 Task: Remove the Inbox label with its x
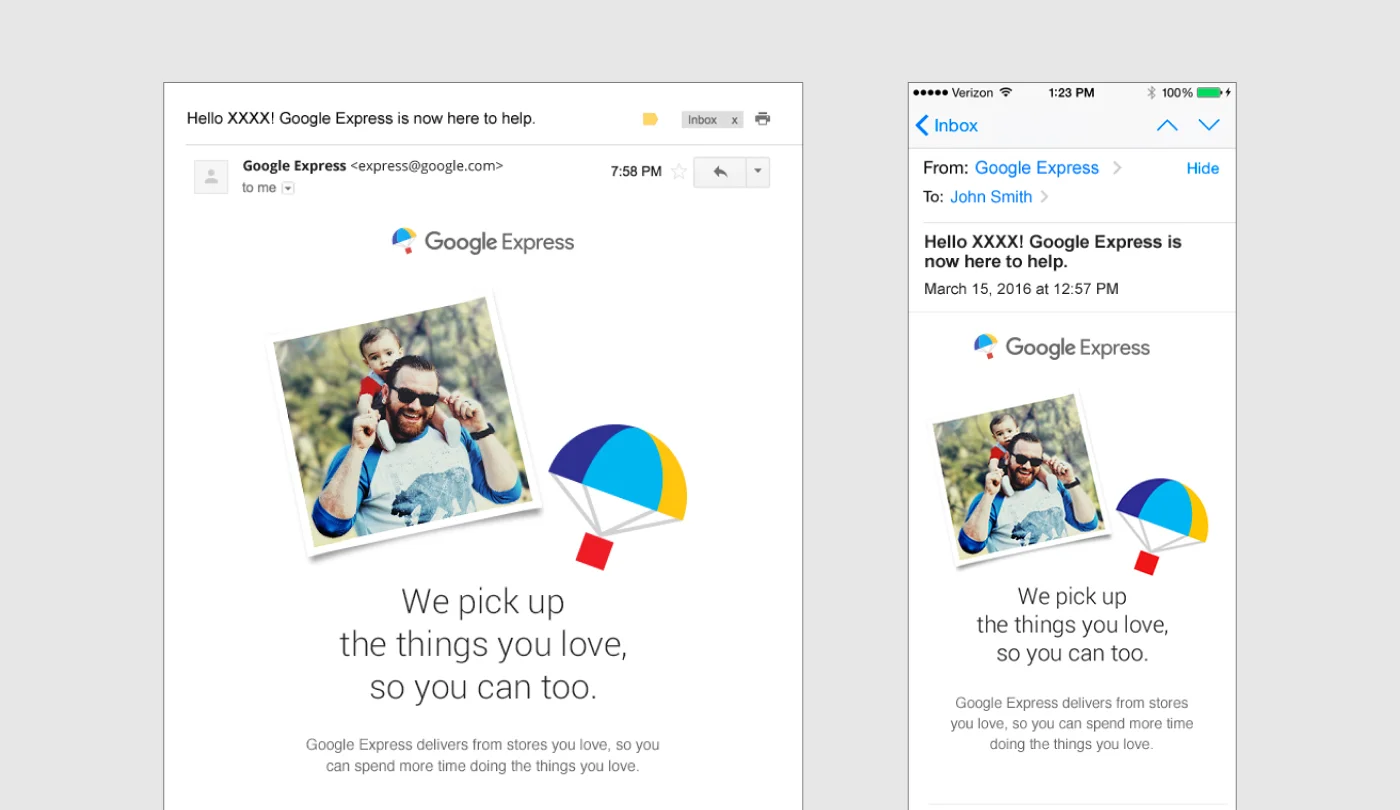pyautogui.click(x=735, y=120)
